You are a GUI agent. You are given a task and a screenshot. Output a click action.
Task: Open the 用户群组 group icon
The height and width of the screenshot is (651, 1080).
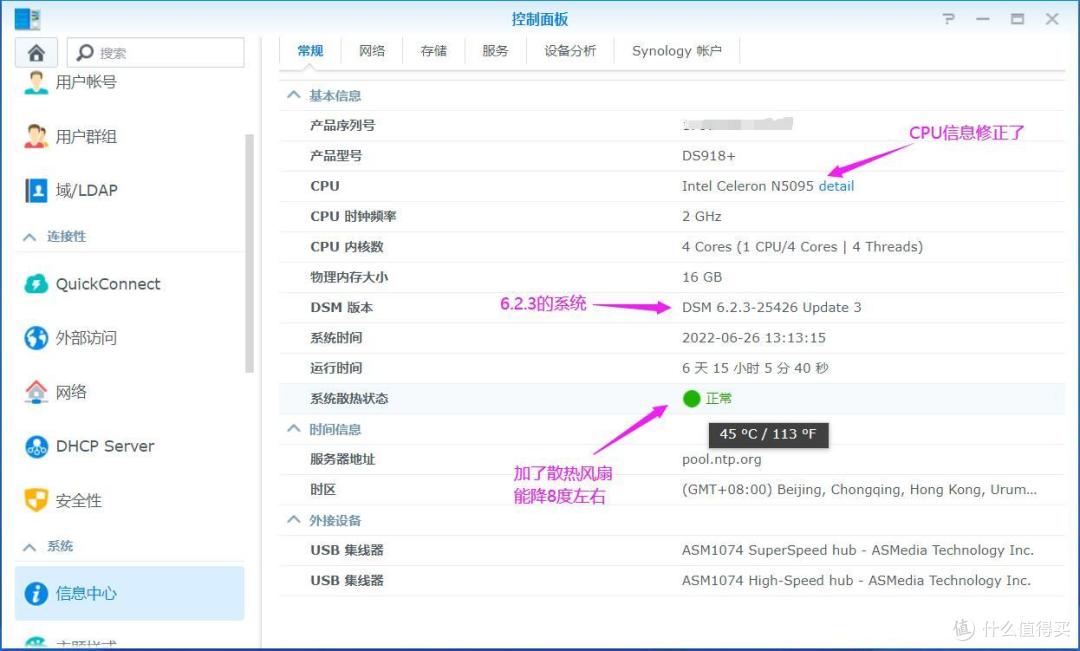tap(36, 136)
